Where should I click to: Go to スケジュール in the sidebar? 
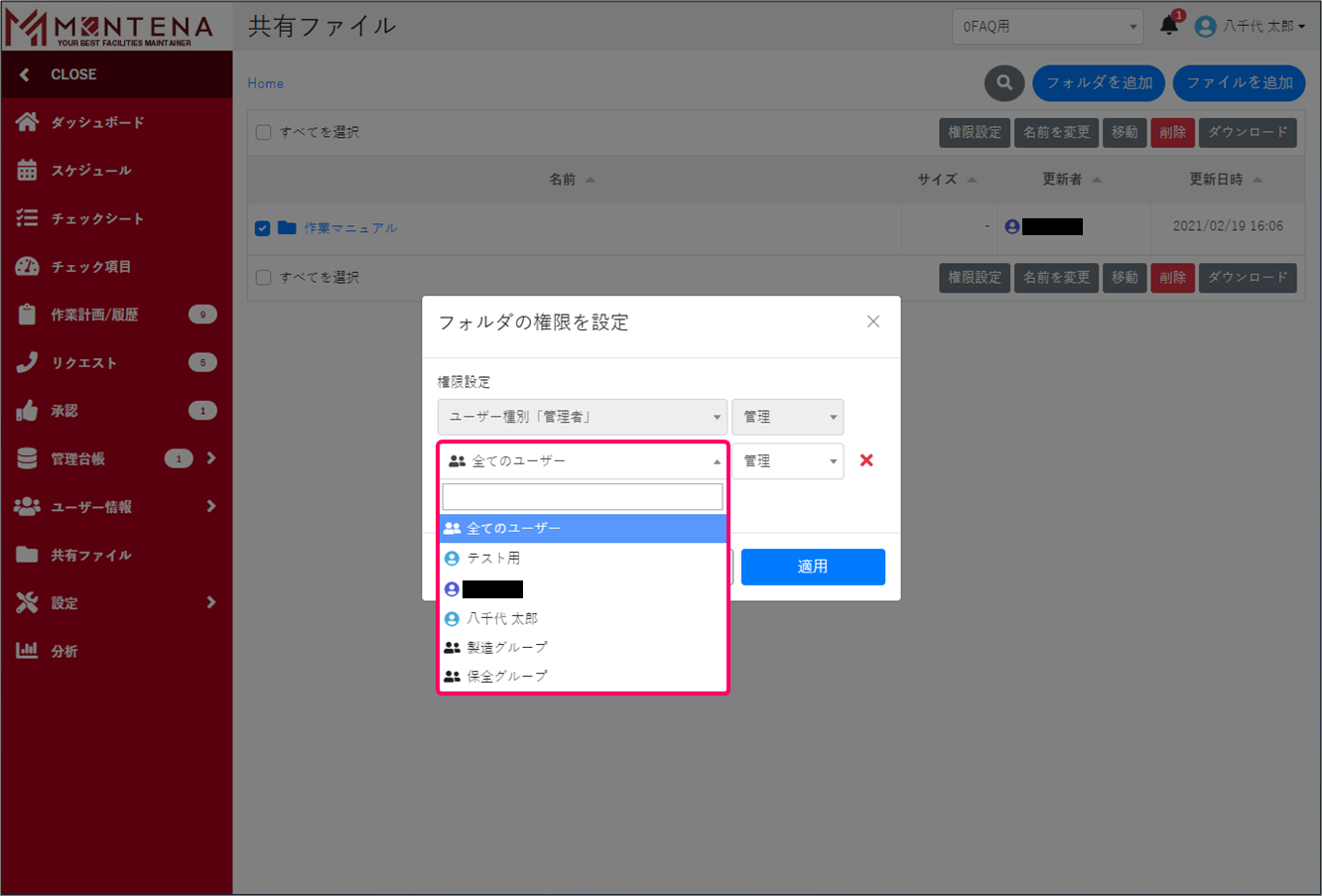click(x=90, y=171)
